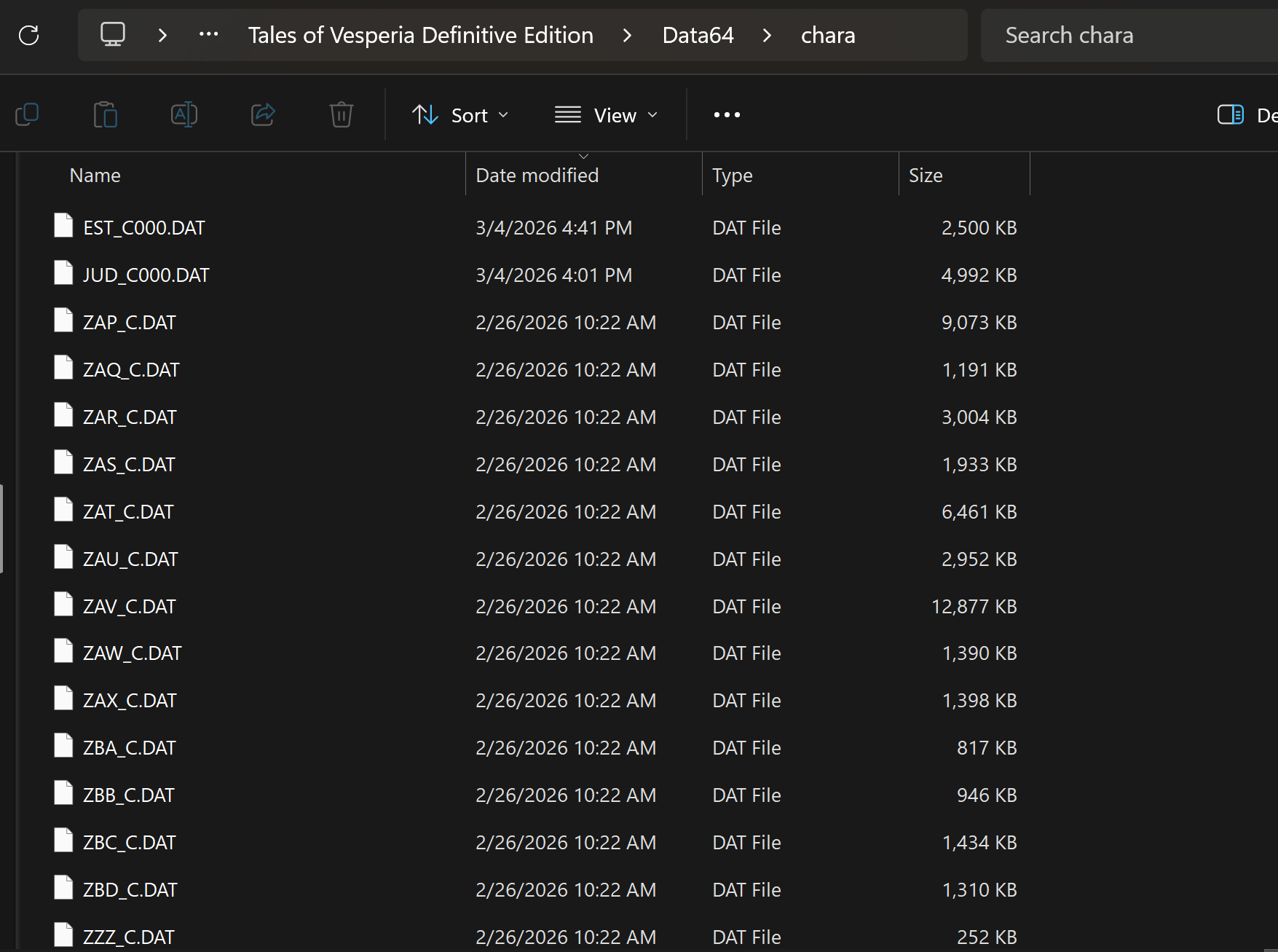The width and height of the screenshot is (1278, 952).
Task: Select file ZAX_C.DAT
Action: tap(130, 701)
